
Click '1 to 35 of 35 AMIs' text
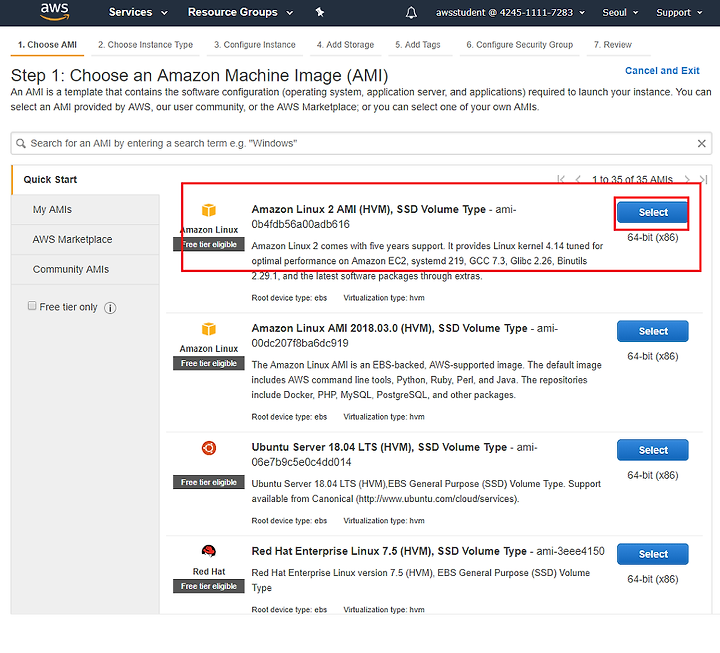[632, 180]
